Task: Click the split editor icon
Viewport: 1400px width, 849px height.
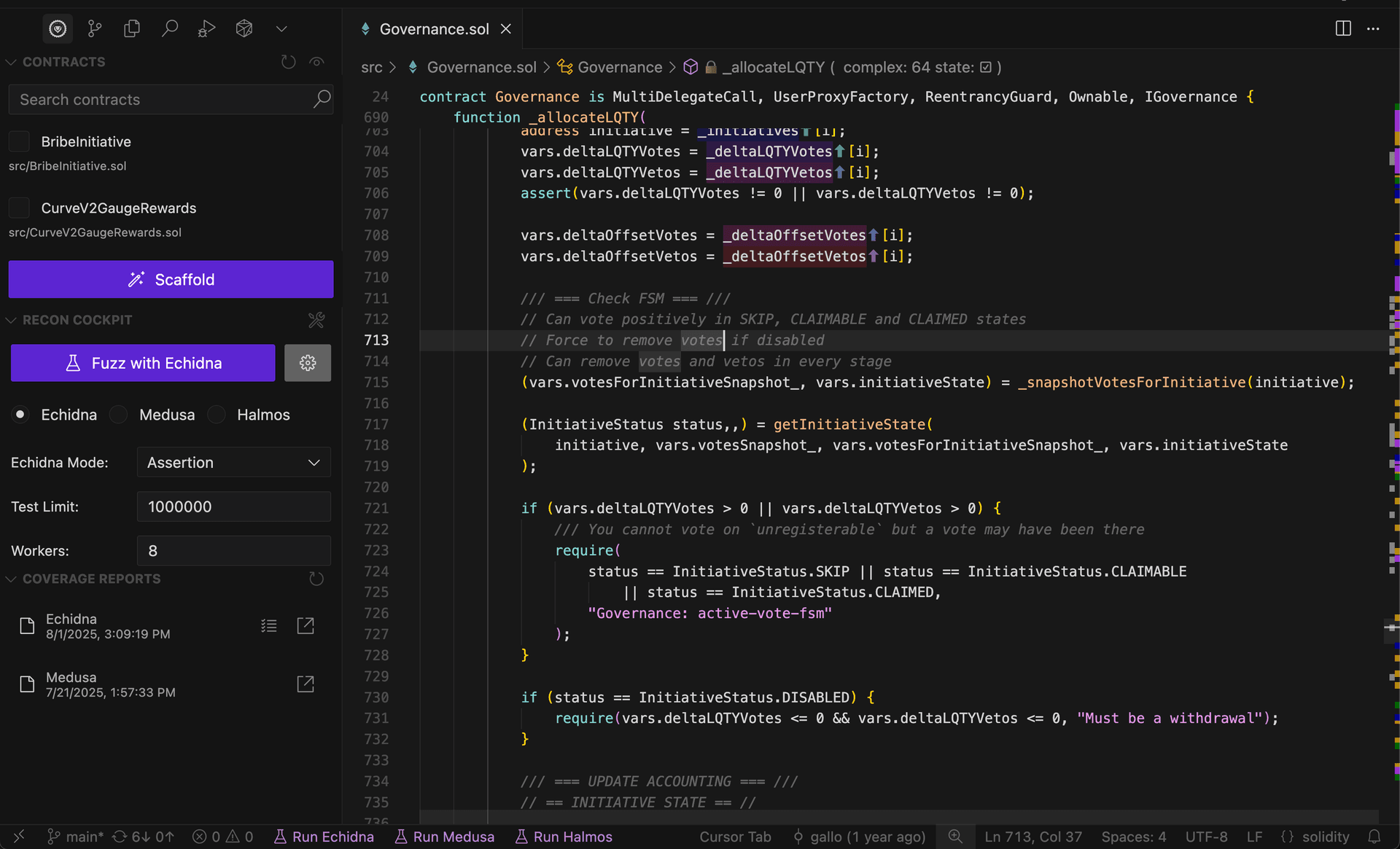Action: [x=1342, y=28]
